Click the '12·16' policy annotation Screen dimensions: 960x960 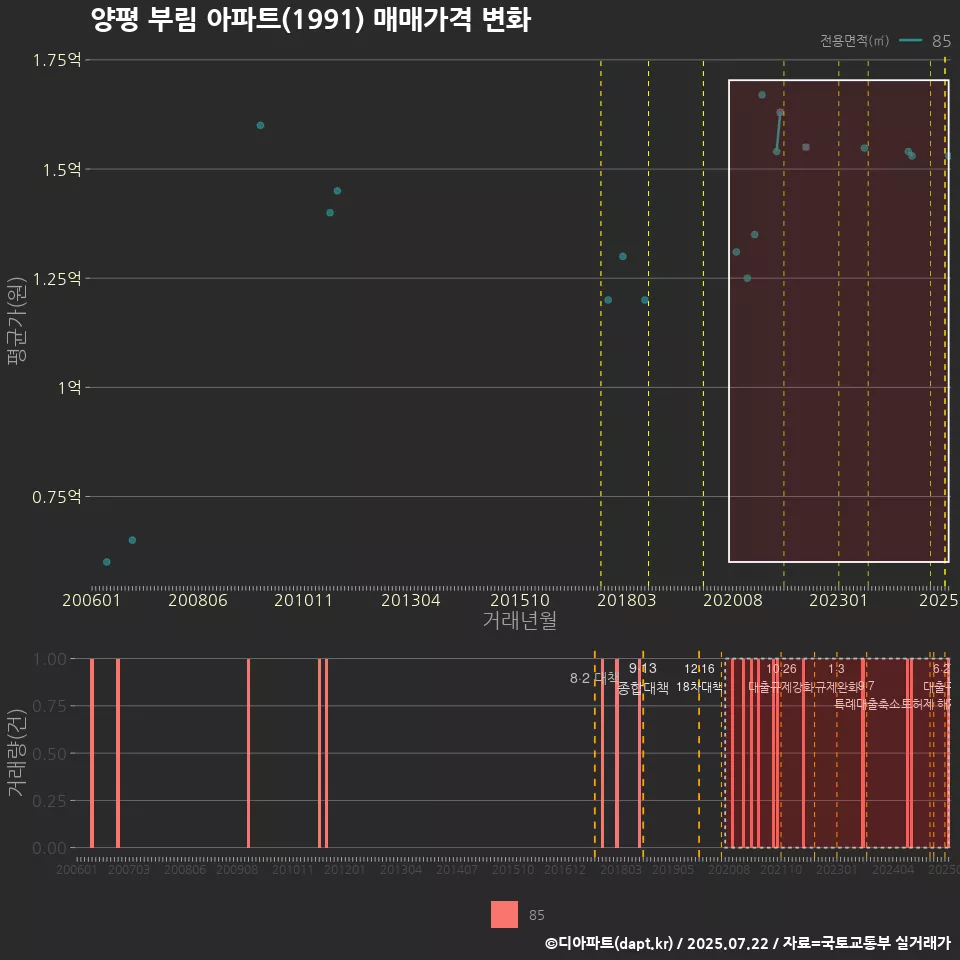point(699,669)
